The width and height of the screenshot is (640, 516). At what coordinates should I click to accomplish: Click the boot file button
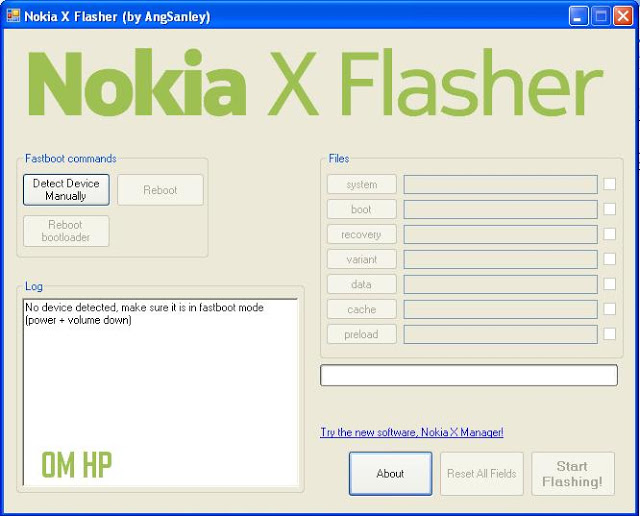click(x=362, y=209)
